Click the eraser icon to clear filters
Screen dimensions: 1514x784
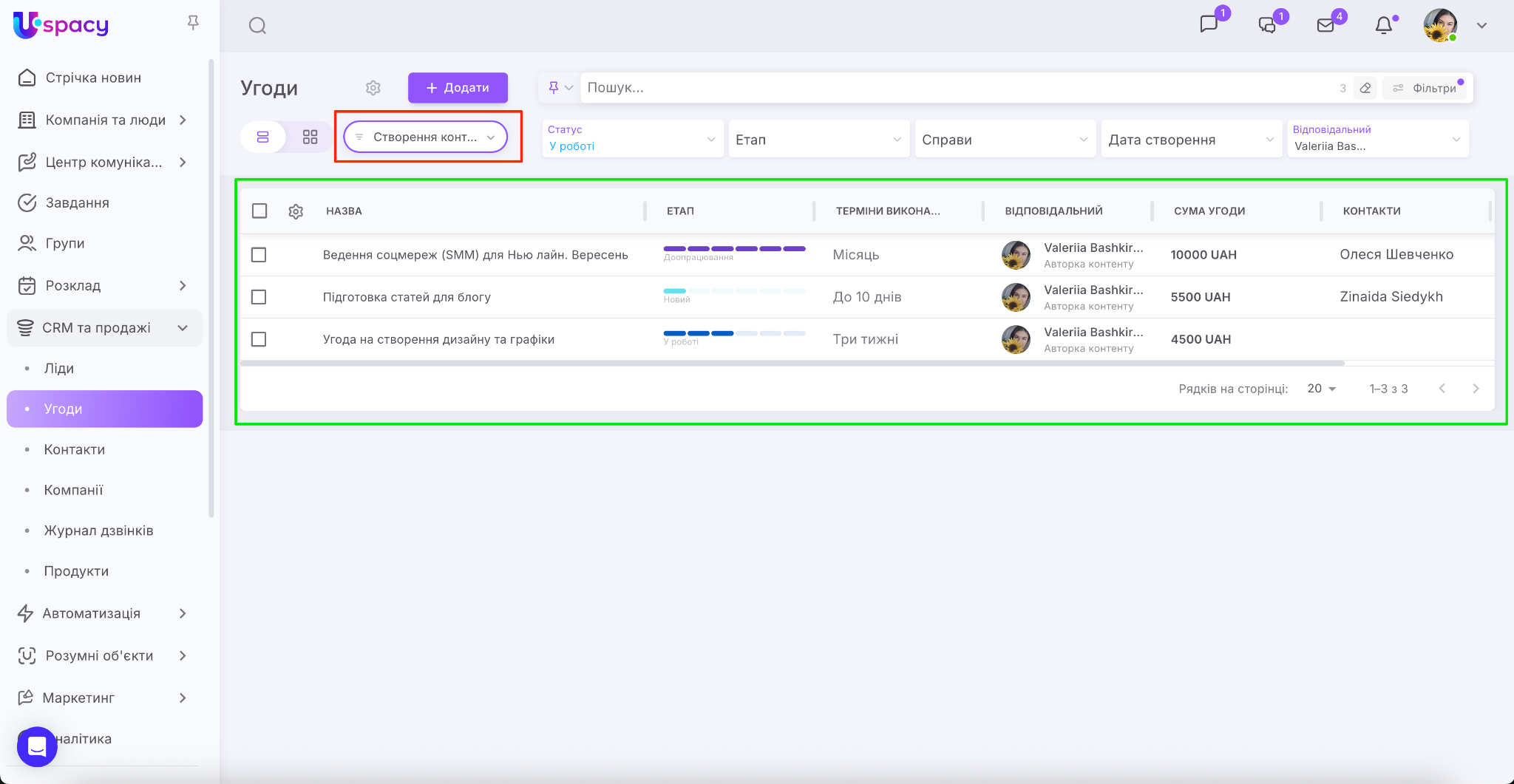[1365, 88]
